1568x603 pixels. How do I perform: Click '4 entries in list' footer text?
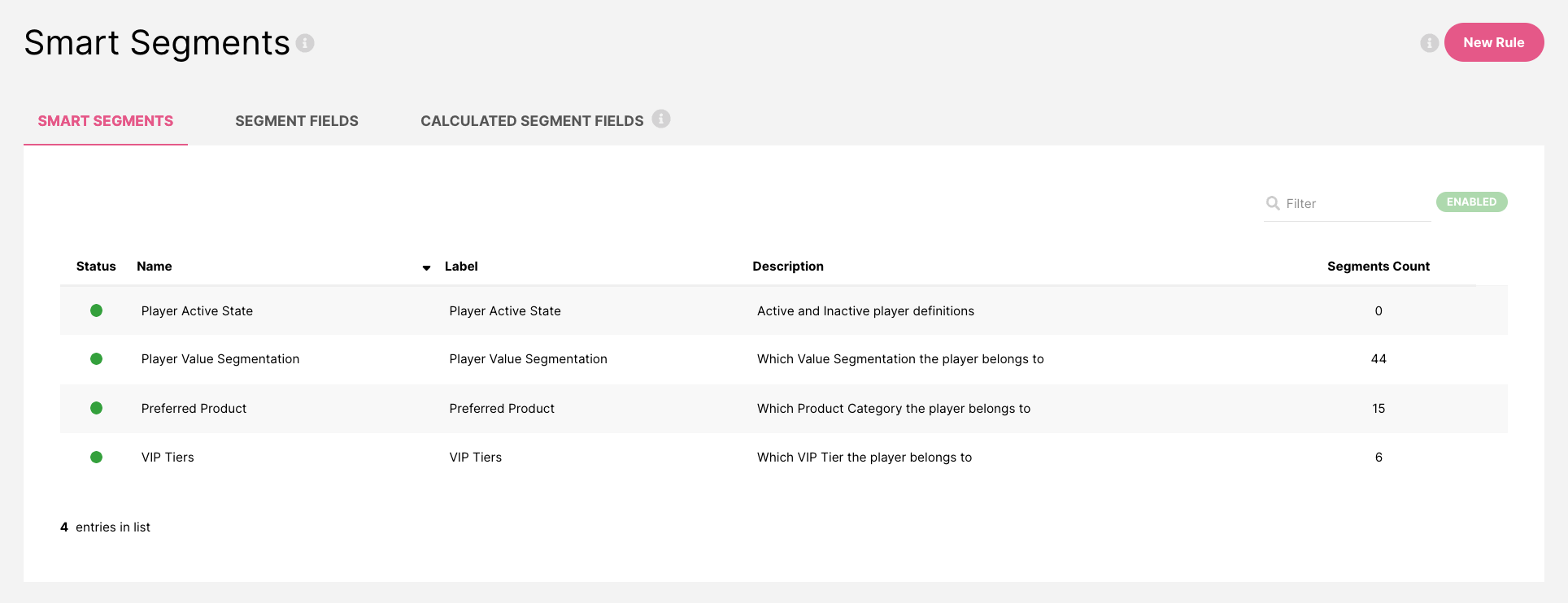[105, 527]
